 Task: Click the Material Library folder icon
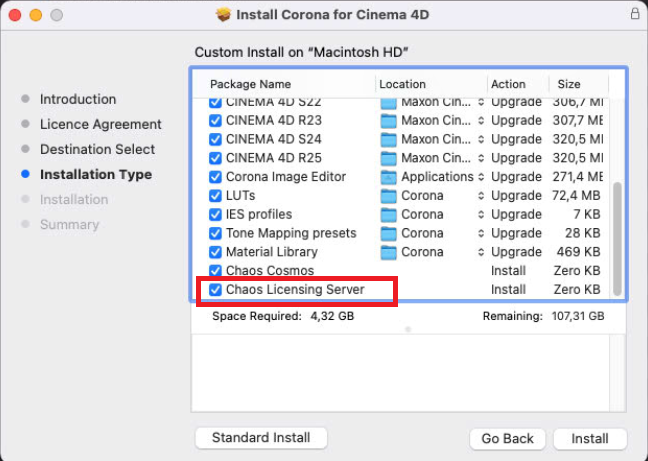[x=389, y=252]
